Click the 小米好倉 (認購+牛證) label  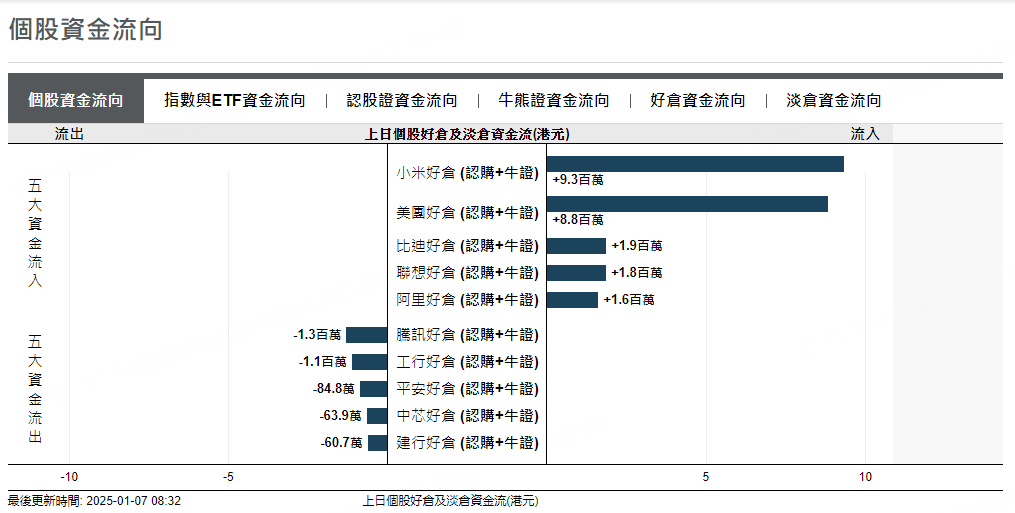(x=467, y=173)
